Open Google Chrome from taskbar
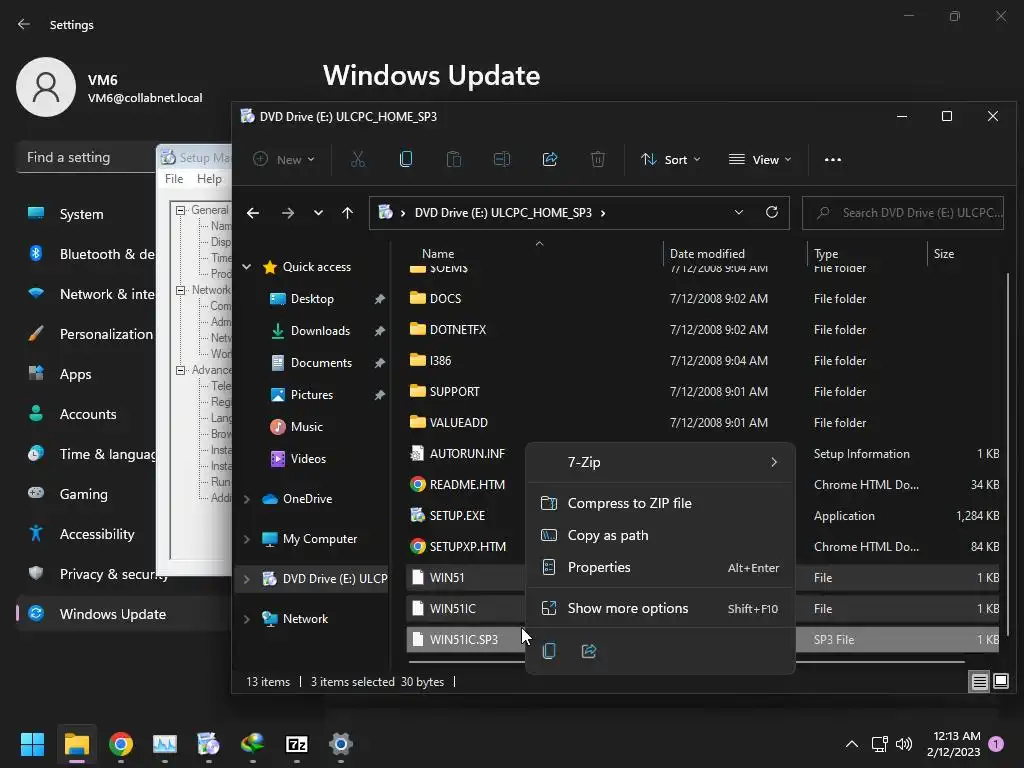This screenshot has height=768, width=1024. [x=121, y=744]
